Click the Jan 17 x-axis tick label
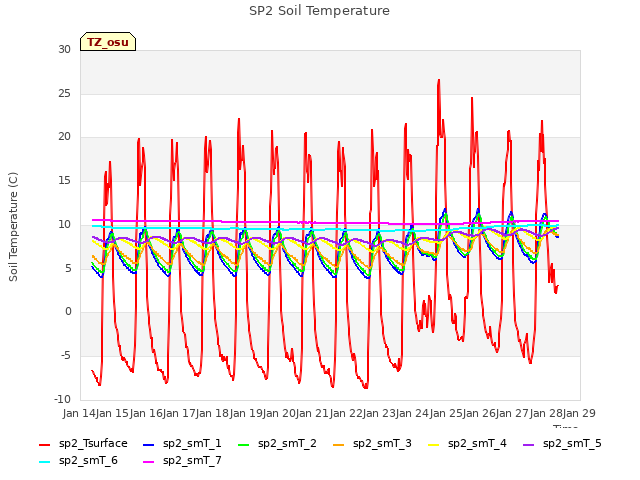The height and width of the screenshot is (480, 640). [x=180, y=413]
